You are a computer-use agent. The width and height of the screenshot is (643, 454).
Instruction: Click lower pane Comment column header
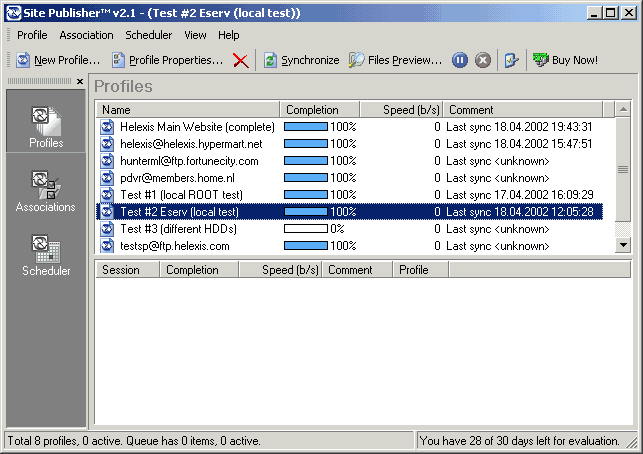tap(357, 270)
